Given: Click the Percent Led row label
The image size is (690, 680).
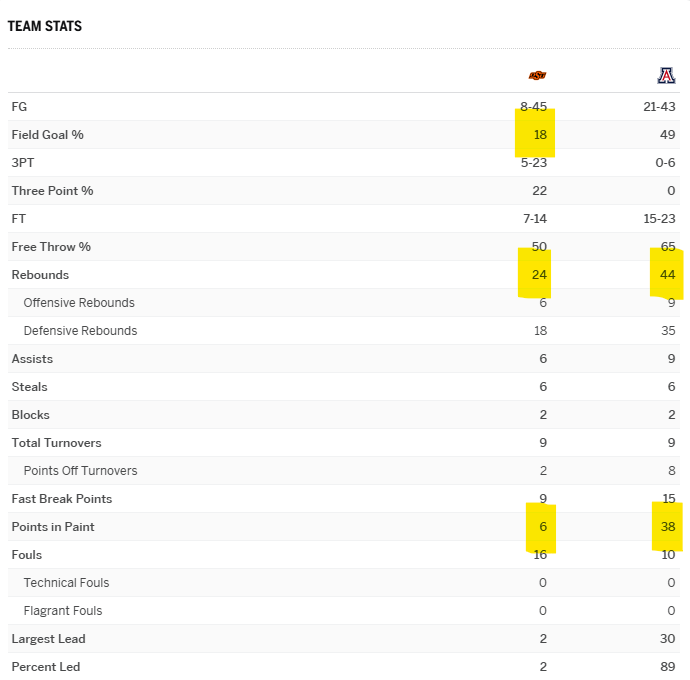Looking at the screenshot, I should (x=46, y=667).
